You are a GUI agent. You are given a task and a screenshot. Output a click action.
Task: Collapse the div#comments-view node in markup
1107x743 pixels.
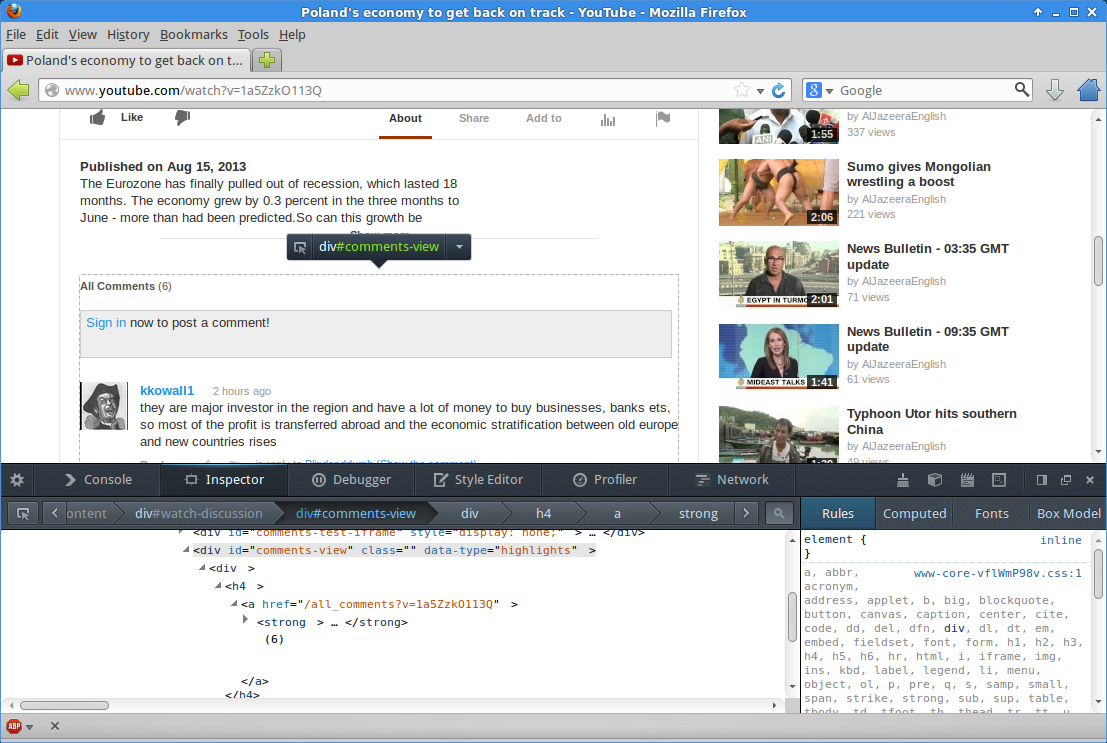point(185,550)
